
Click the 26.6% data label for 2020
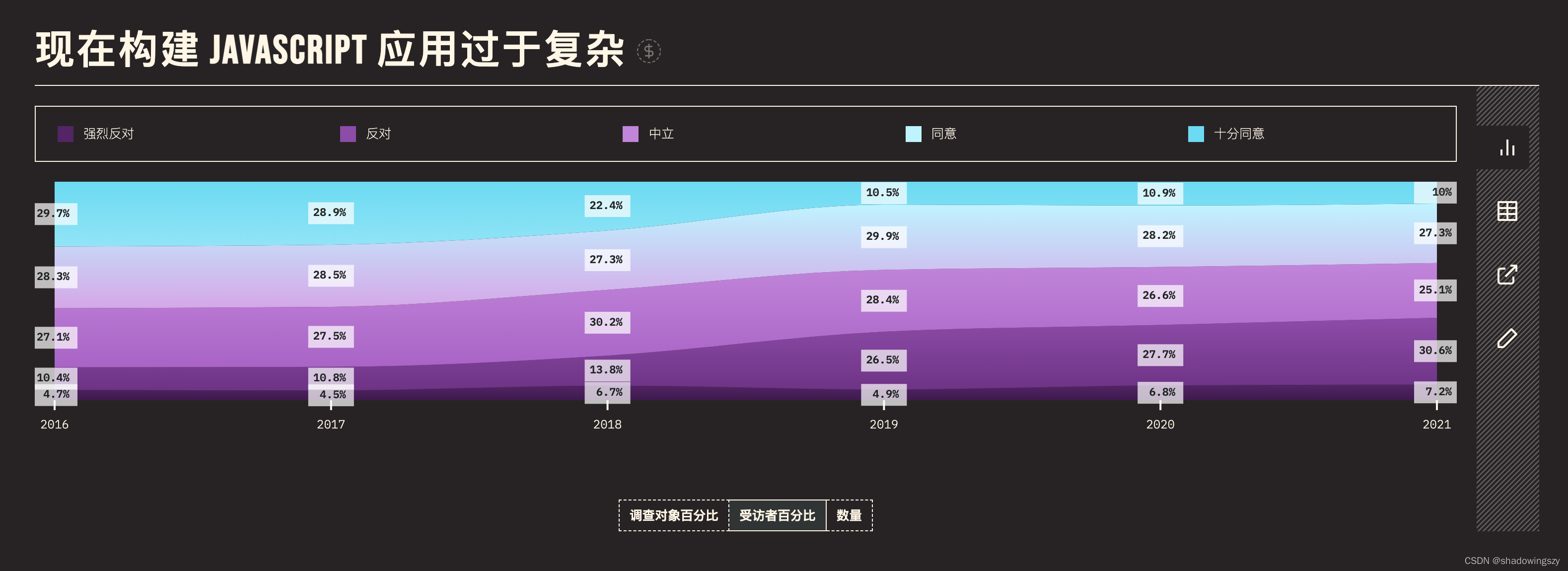(1159, 296)
